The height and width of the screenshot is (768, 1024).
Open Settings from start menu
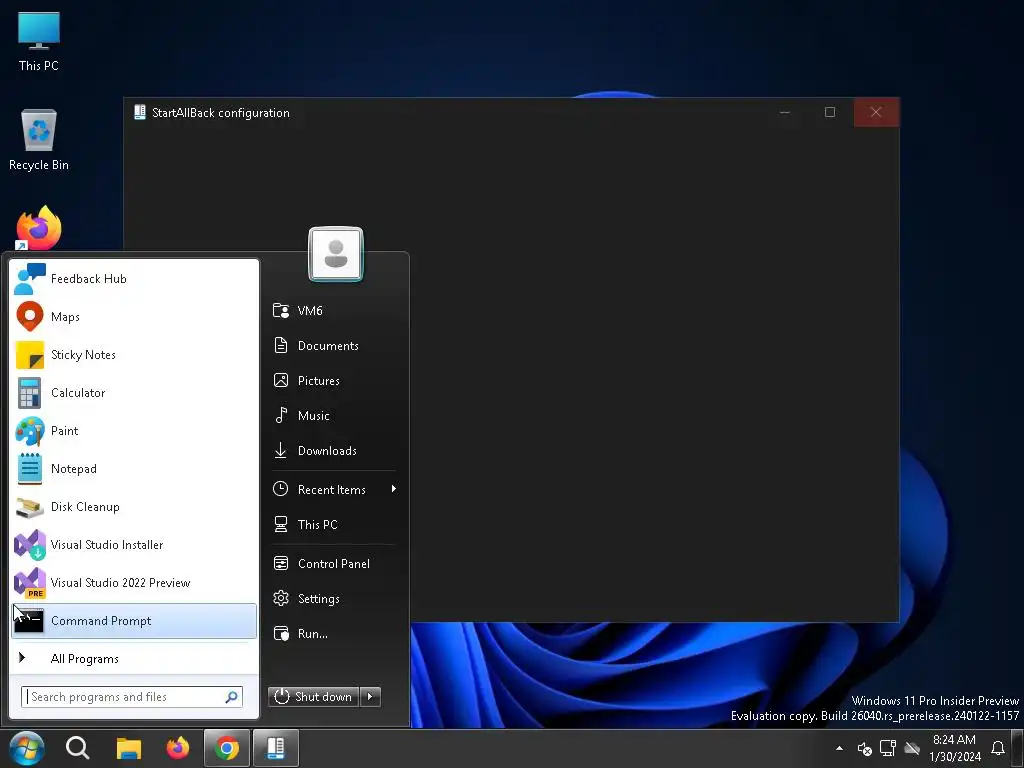(x=333, y=598)
